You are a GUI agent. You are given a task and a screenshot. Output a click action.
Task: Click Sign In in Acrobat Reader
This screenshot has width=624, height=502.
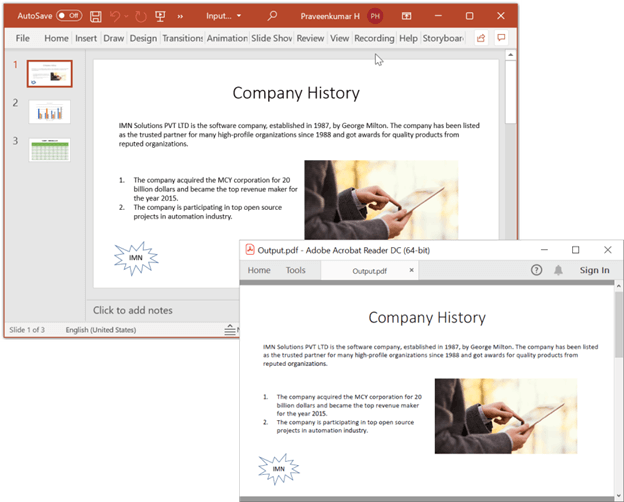coord(594,270)
